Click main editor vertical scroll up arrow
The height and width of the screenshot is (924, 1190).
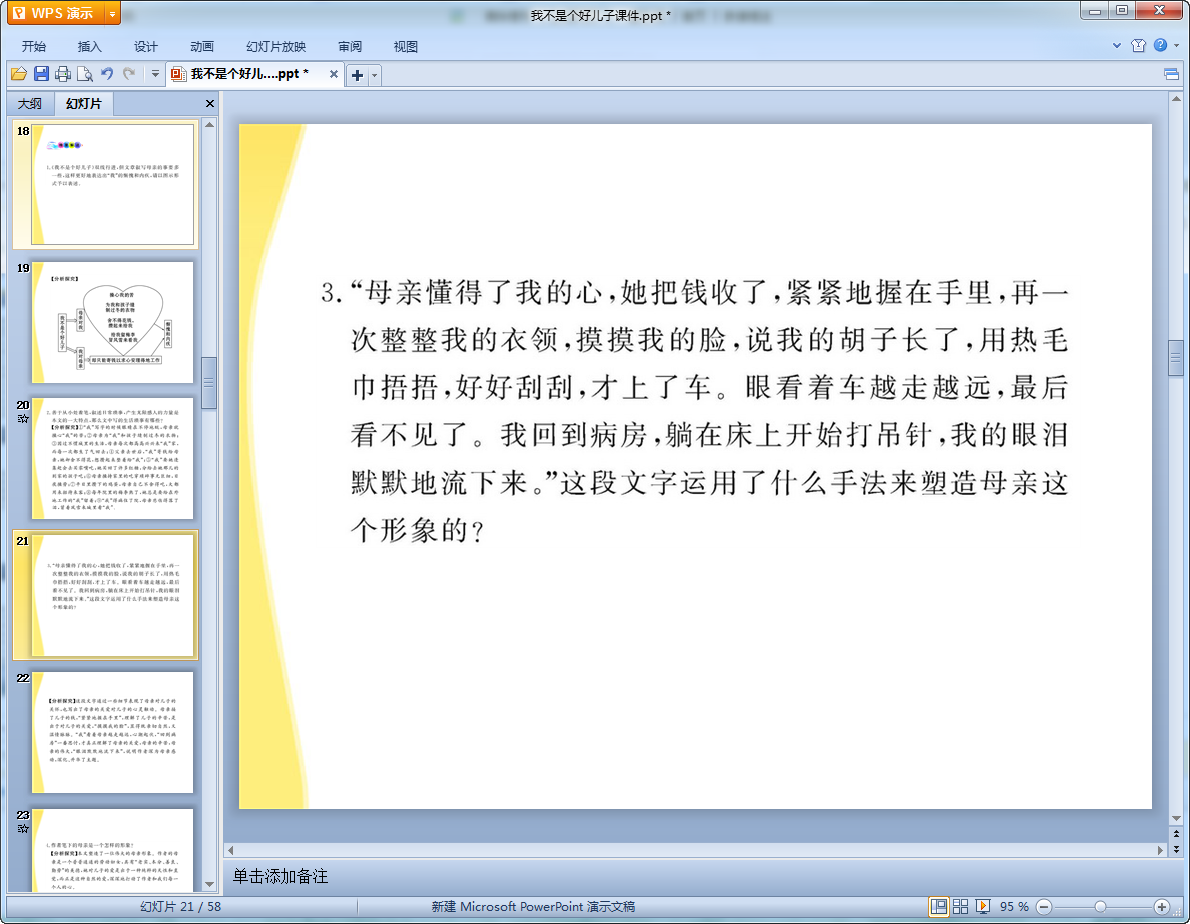coord(1176,99)
